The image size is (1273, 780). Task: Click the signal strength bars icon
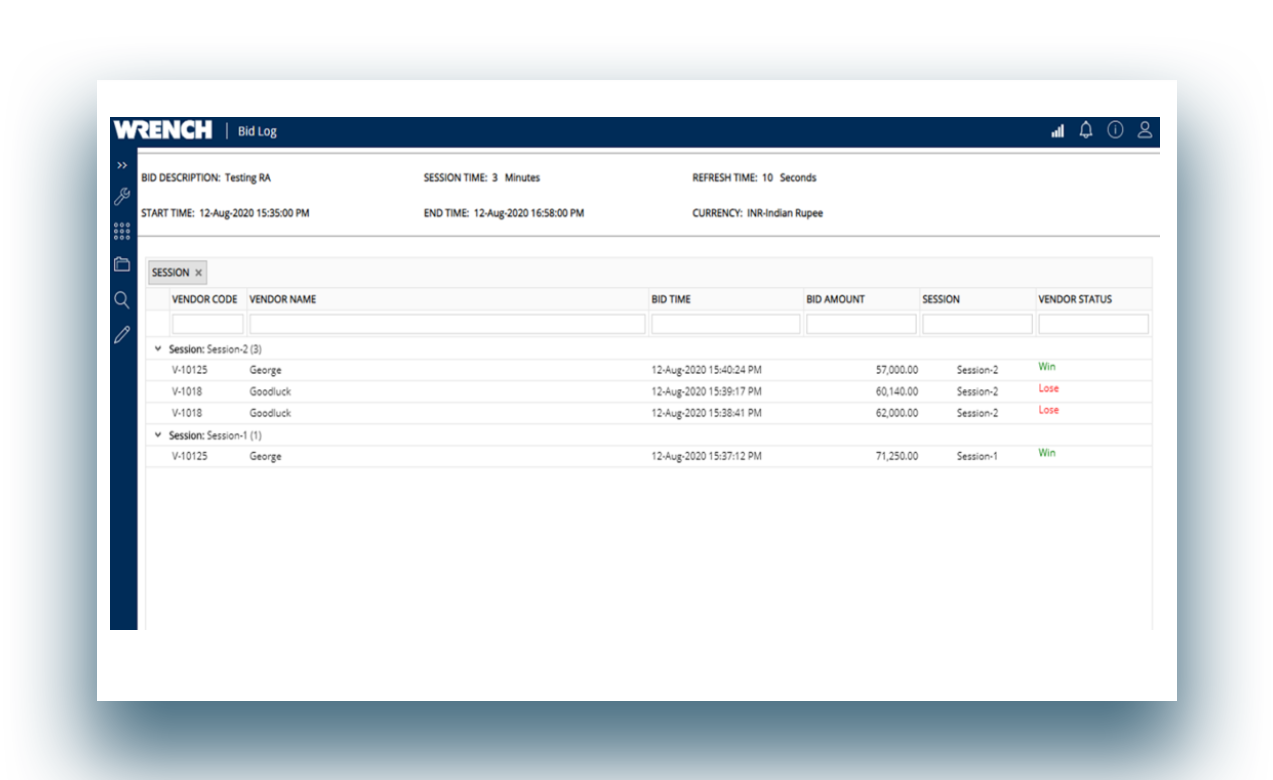pyautogui.click(x=1058, y=131)
